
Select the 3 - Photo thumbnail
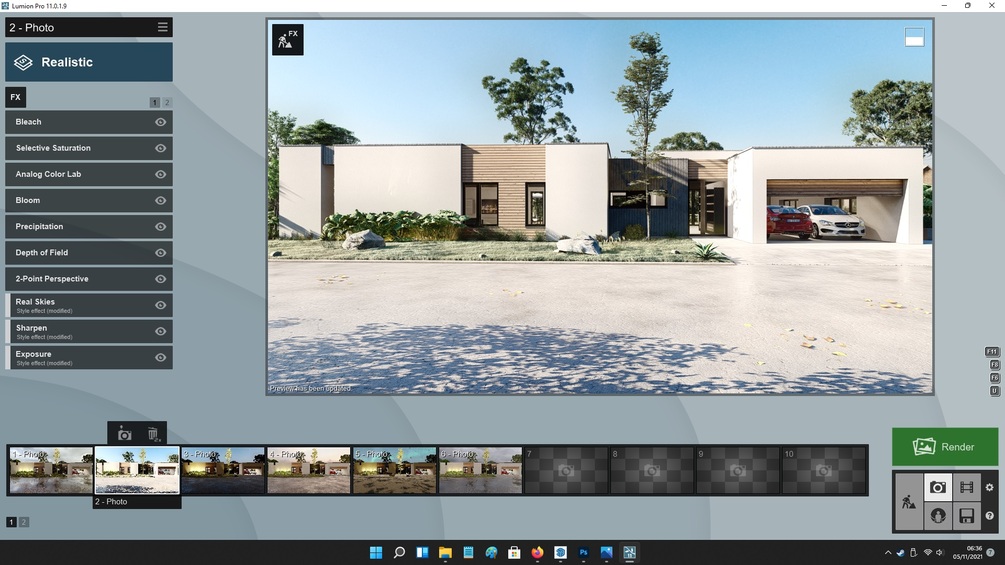223,470
